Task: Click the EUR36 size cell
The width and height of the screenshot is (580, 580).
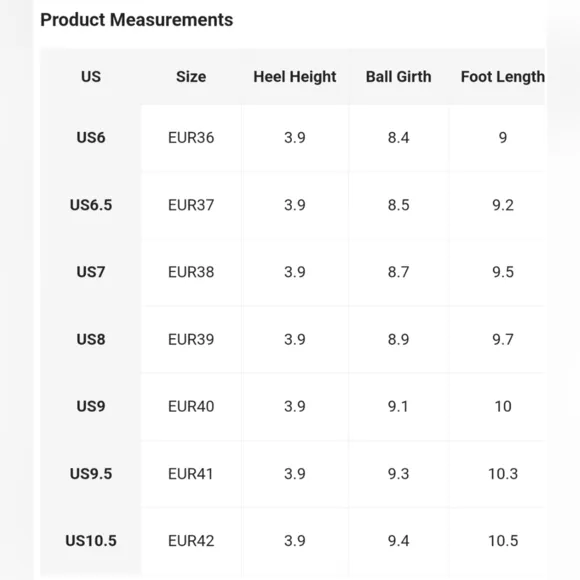Action: [191, 138]
